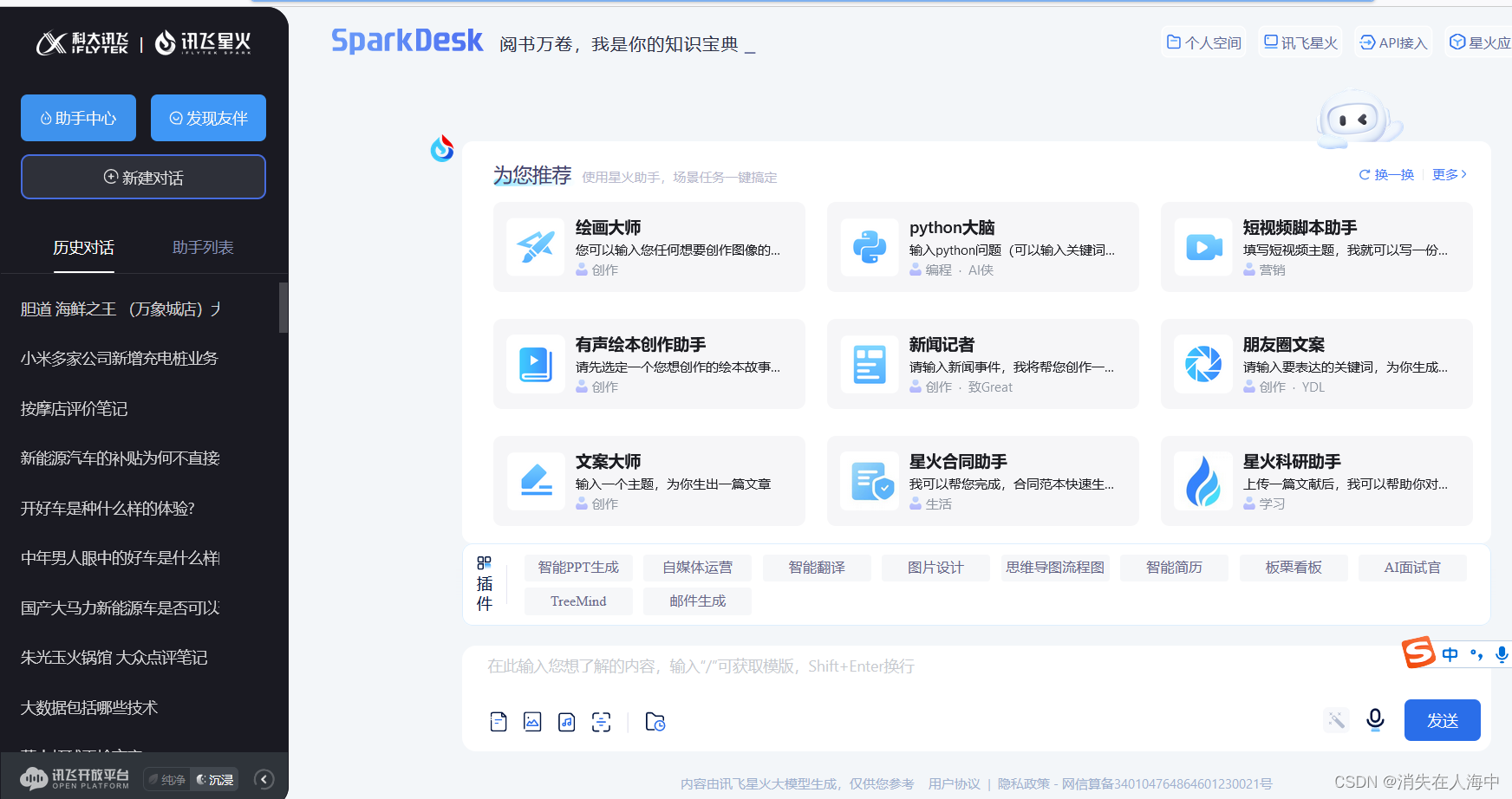
Task: Click the scan text icon below input
Action: coord(601,722)
